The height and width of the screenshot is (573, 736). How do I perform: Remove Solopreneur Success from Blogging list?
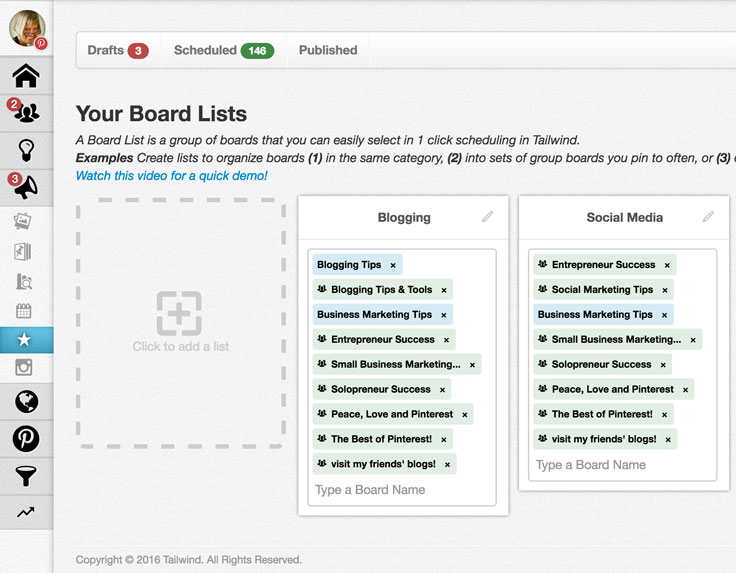442,390
